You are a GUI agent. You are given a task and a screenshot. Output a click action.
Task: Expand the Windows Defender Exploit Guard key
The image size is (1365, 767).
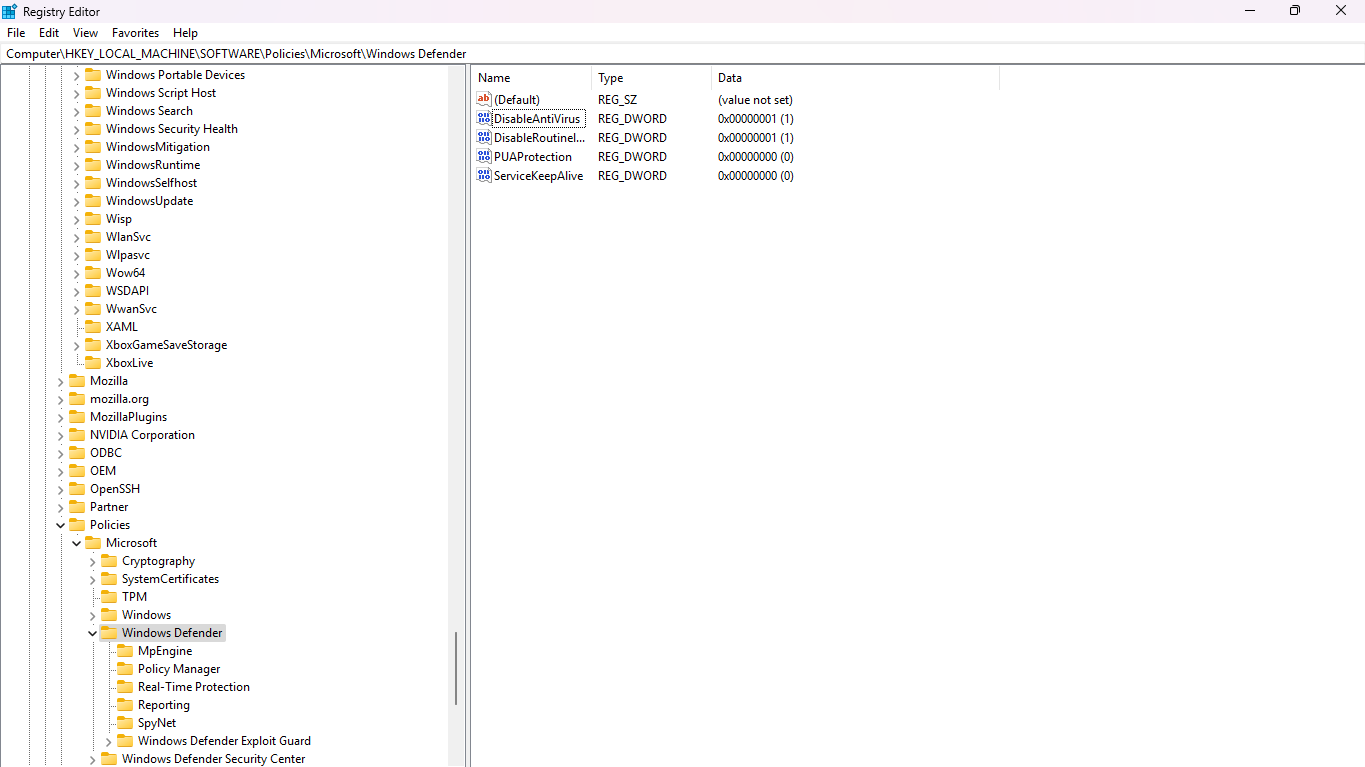(108, 741)
